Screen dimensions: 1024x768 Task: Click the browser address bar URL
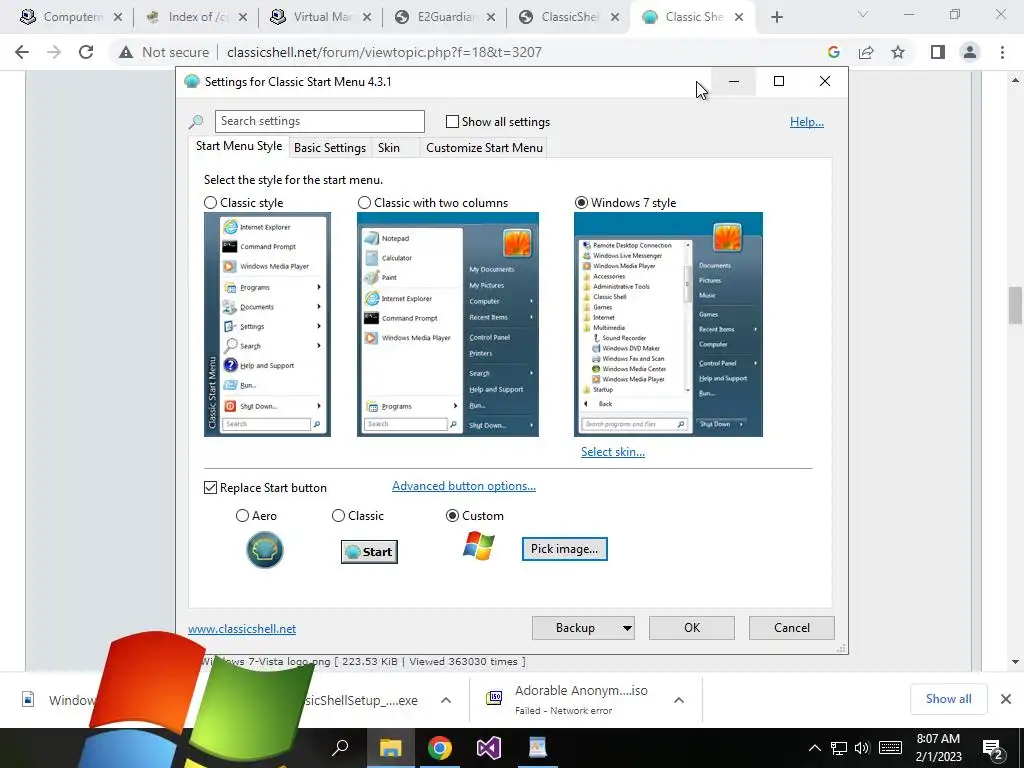pos(384,52)
